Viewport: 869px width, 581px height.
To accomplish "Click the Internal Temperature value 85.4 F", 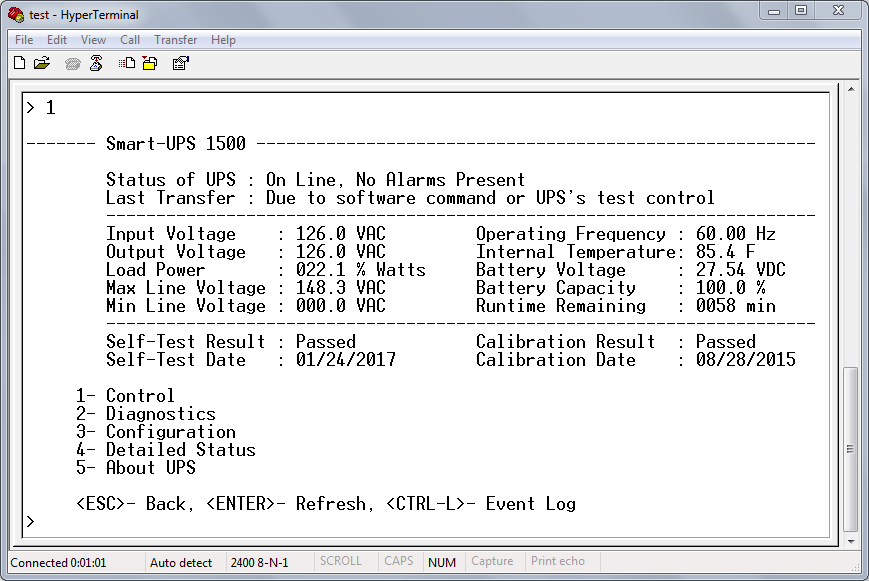I will [725, 251].
